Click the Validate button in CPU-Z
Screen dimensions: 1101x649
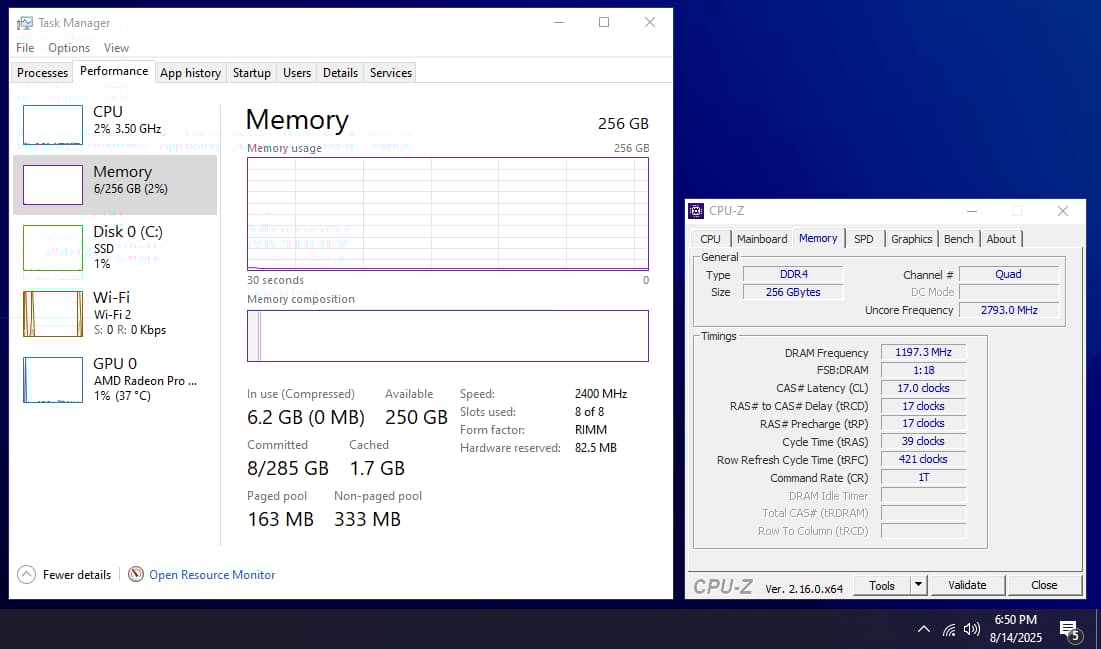(x=967, y=585)
